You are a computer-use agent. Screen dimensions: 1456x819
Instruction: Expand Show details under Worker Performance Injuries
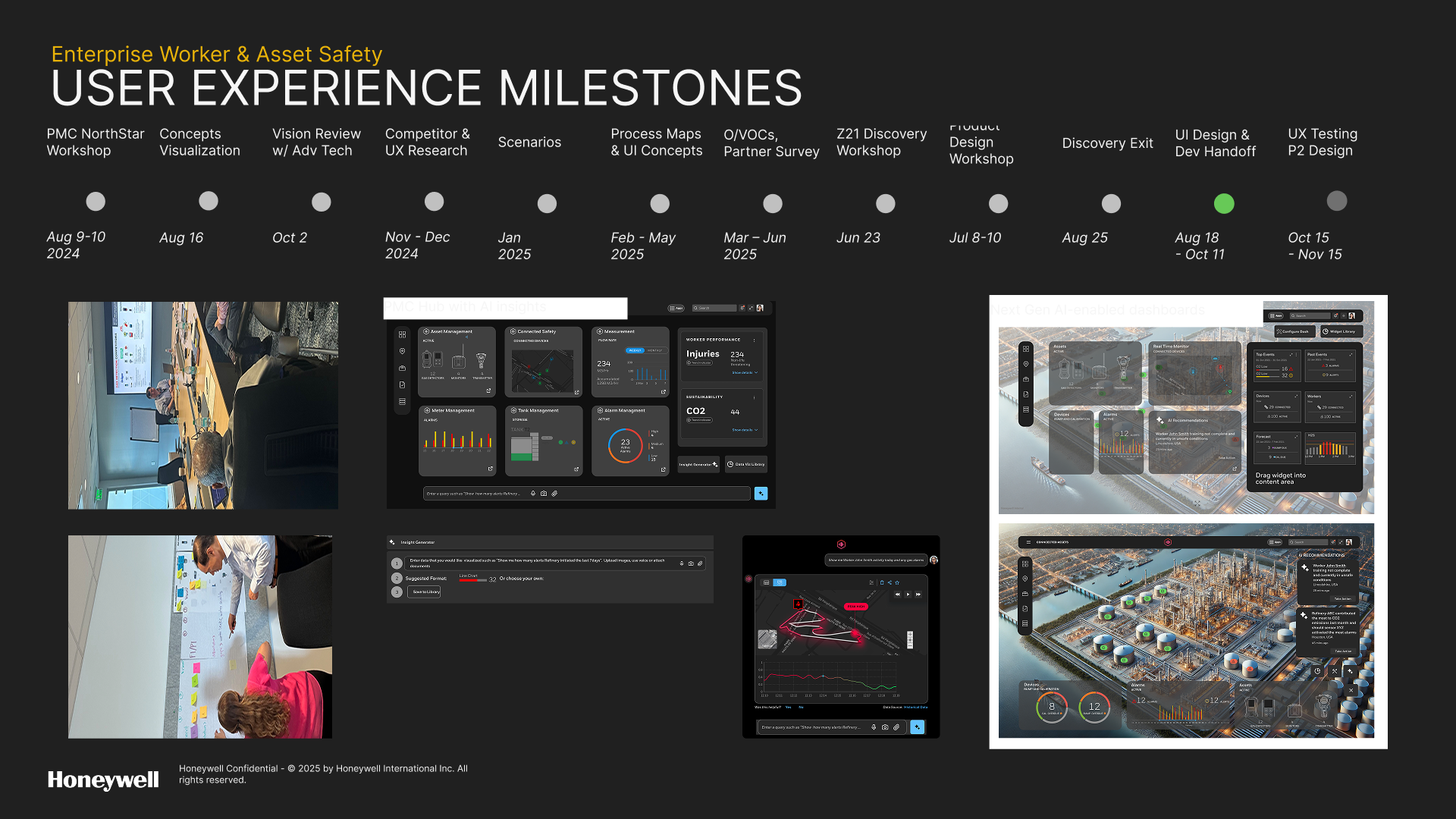click(x=743, y=373)
